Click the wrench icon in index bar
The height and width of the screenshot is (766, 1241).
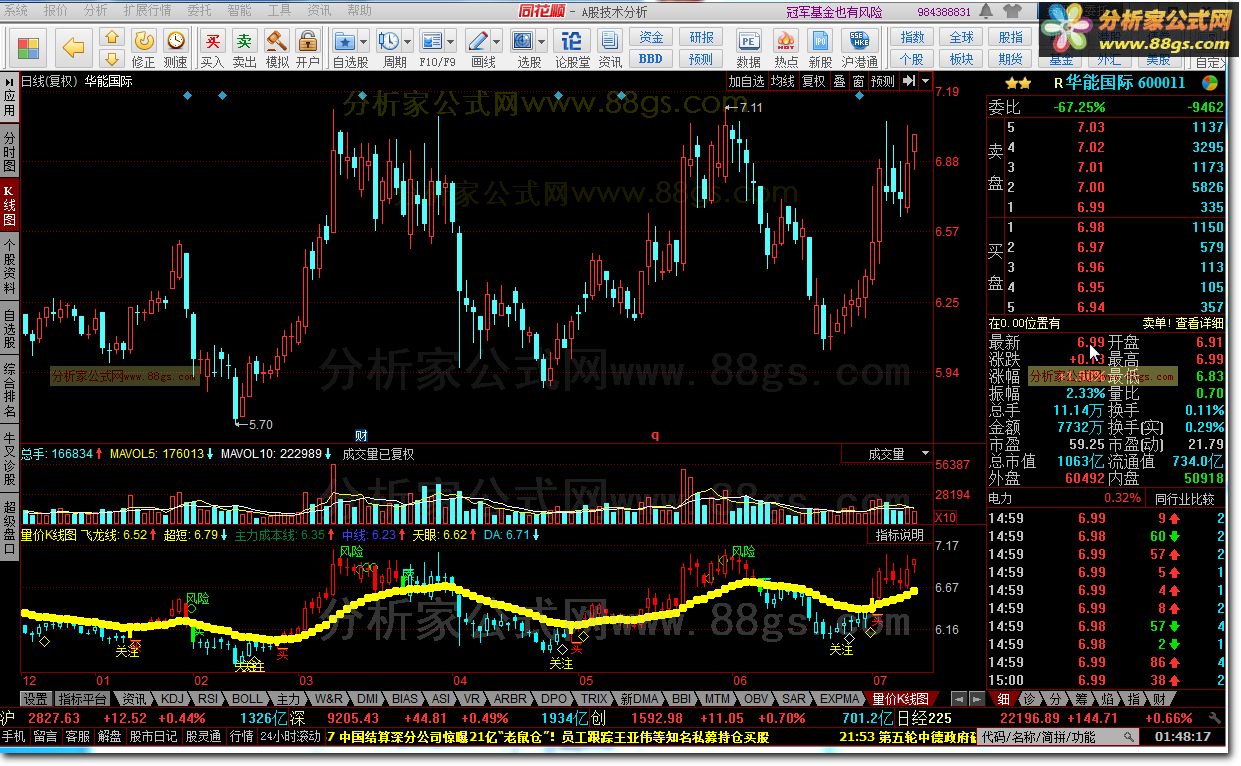1213,717
